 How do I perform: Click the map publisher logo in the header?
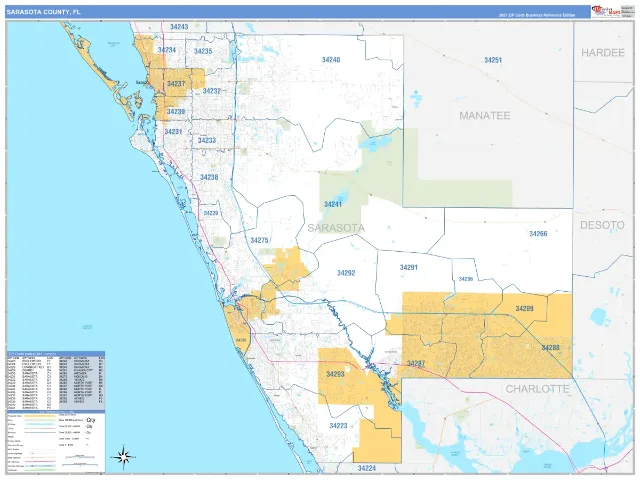coord(606,11)
